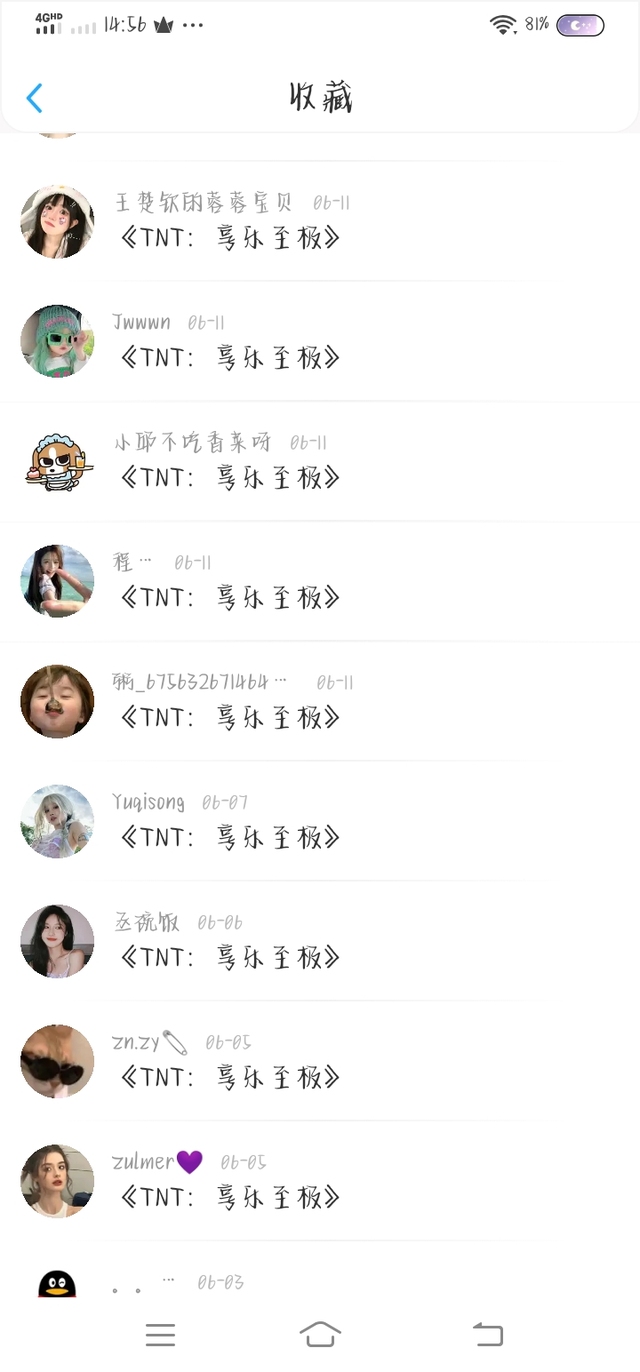Tap the cartoon dog chef avatar
Viewport: 640px width, 1372px height.
[x=57, y=461]
